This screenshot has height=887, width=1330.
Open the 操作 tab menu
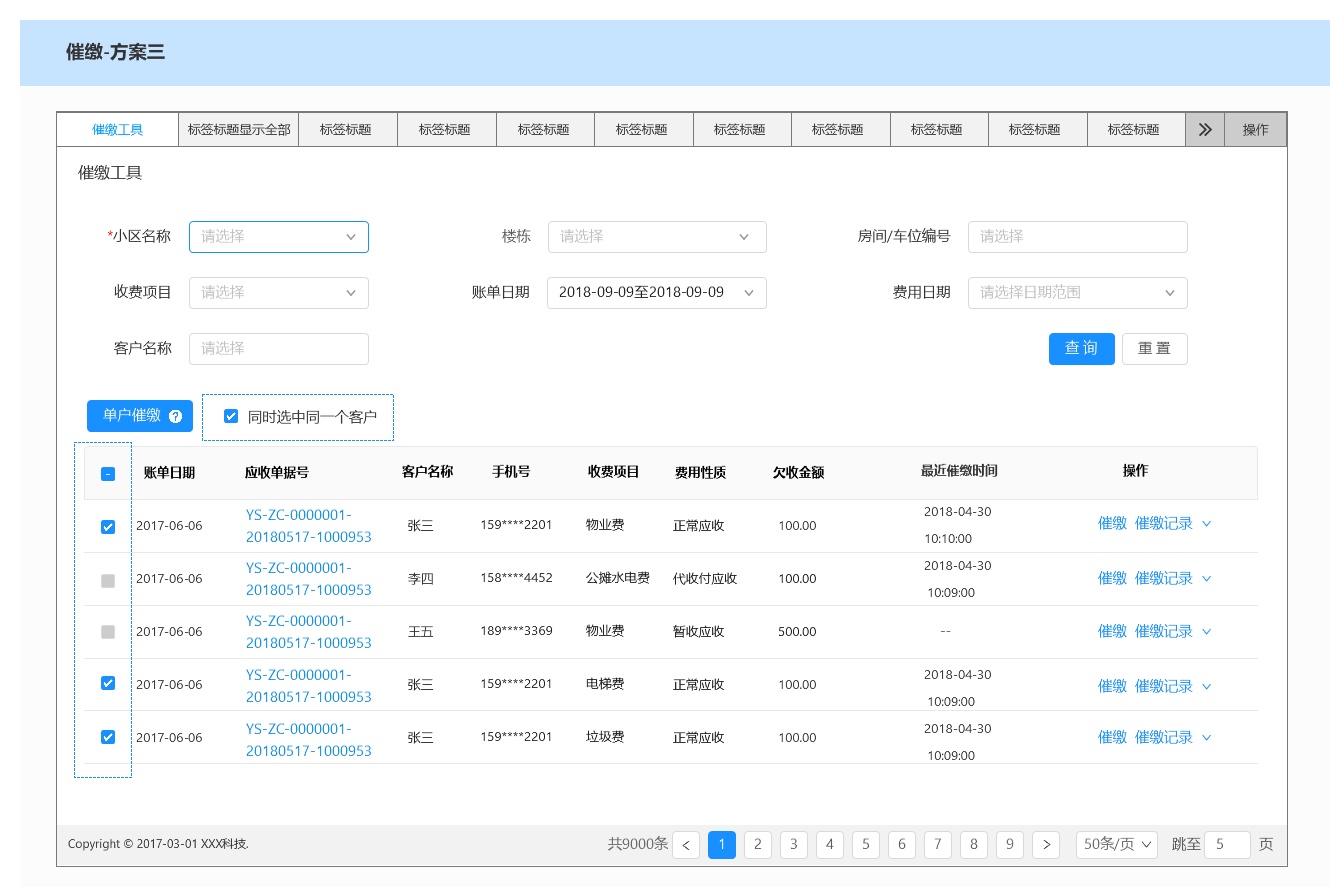(1256, 130)
